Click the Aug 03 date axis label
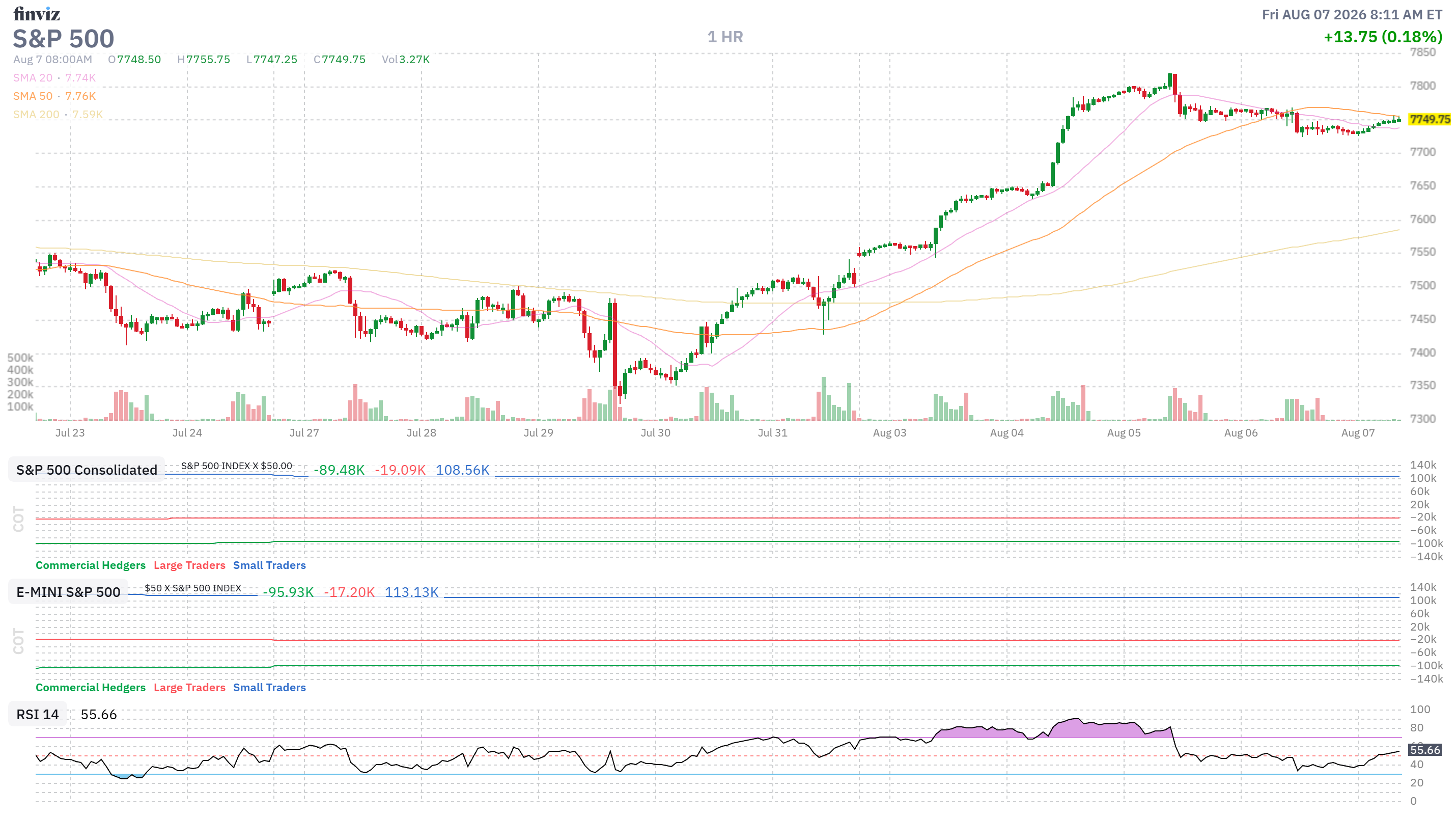 890,433
